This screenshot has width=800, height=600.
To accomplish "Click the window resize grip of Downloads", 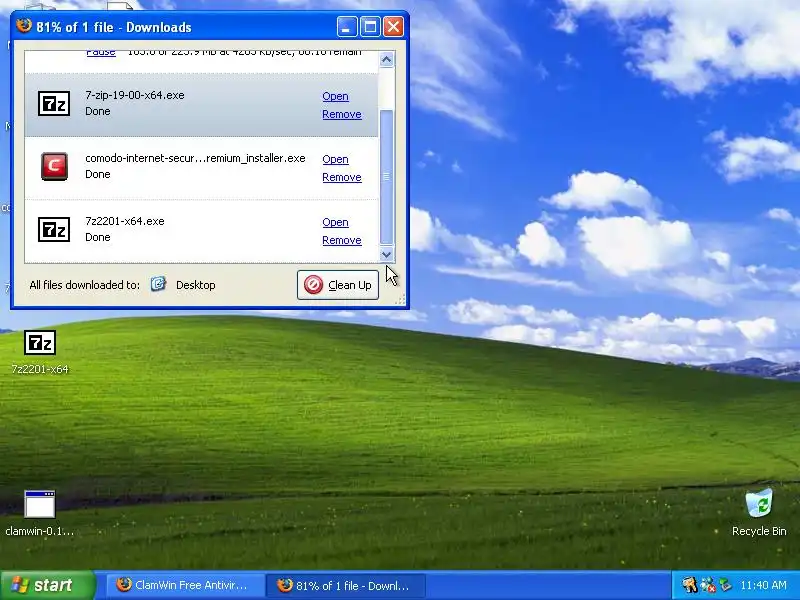I will pos(401,299).
